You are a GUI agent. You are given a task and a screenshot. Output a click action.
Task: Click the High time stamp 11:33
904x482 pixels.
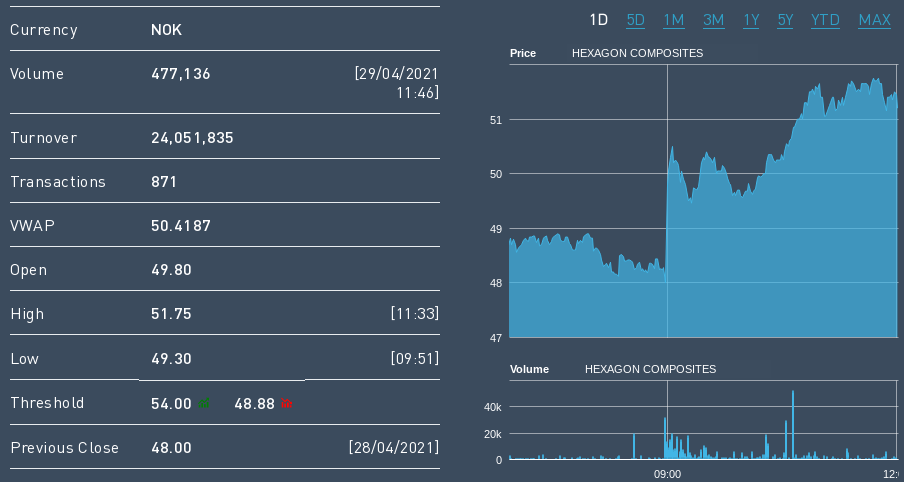click(x=414, y=314)
